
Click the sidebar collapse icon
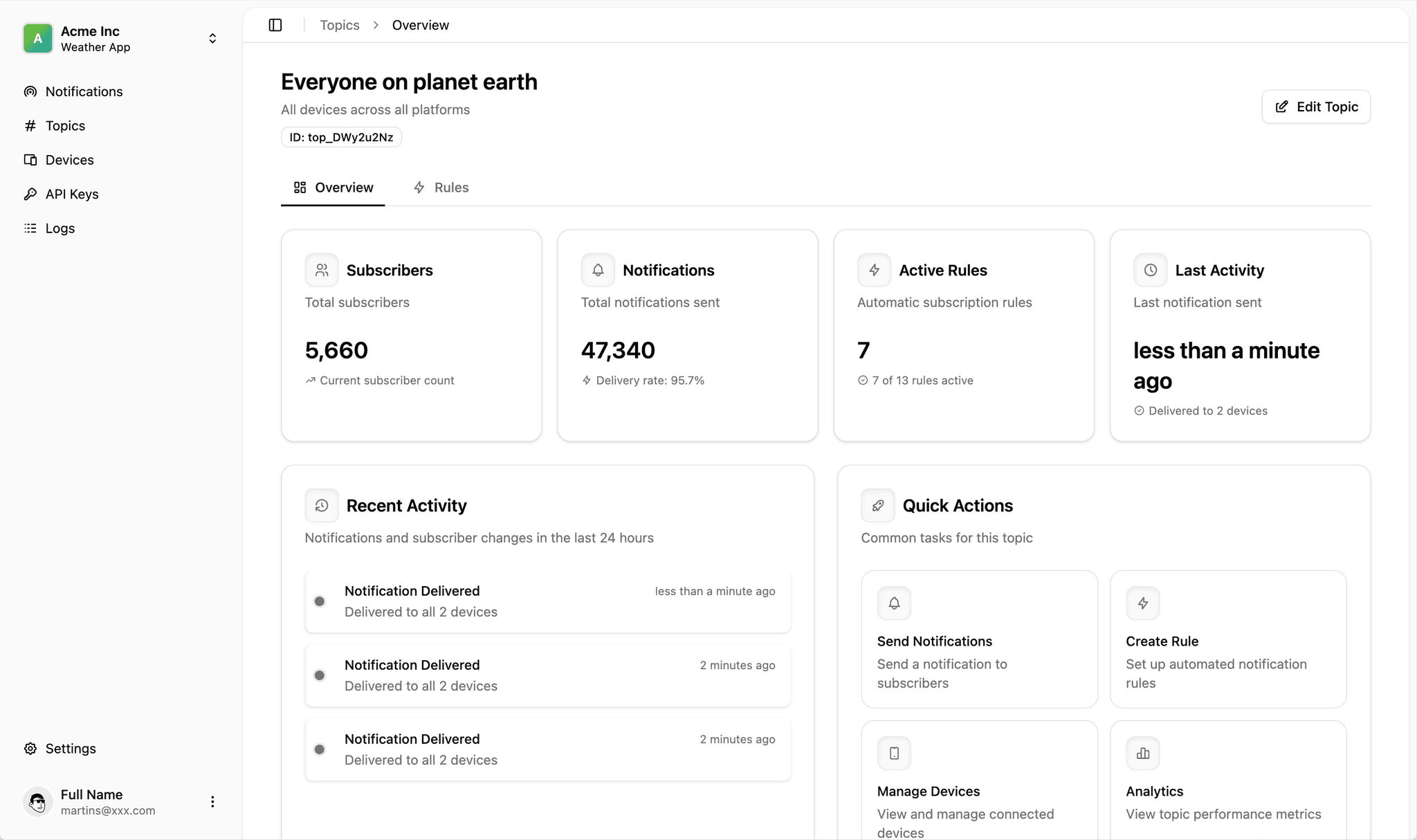tap(275, 24)
